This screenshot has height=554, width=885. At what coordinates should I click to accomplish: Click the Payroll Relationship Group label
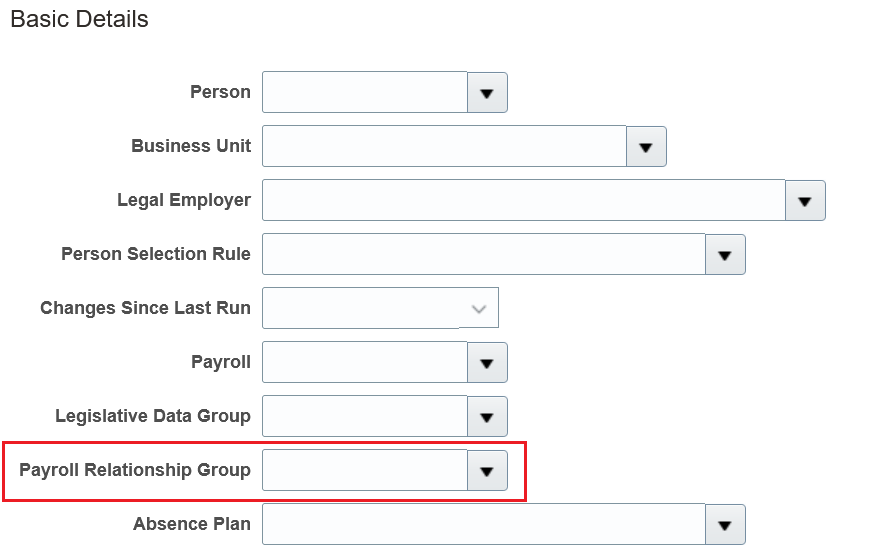[x=135, y=470]
